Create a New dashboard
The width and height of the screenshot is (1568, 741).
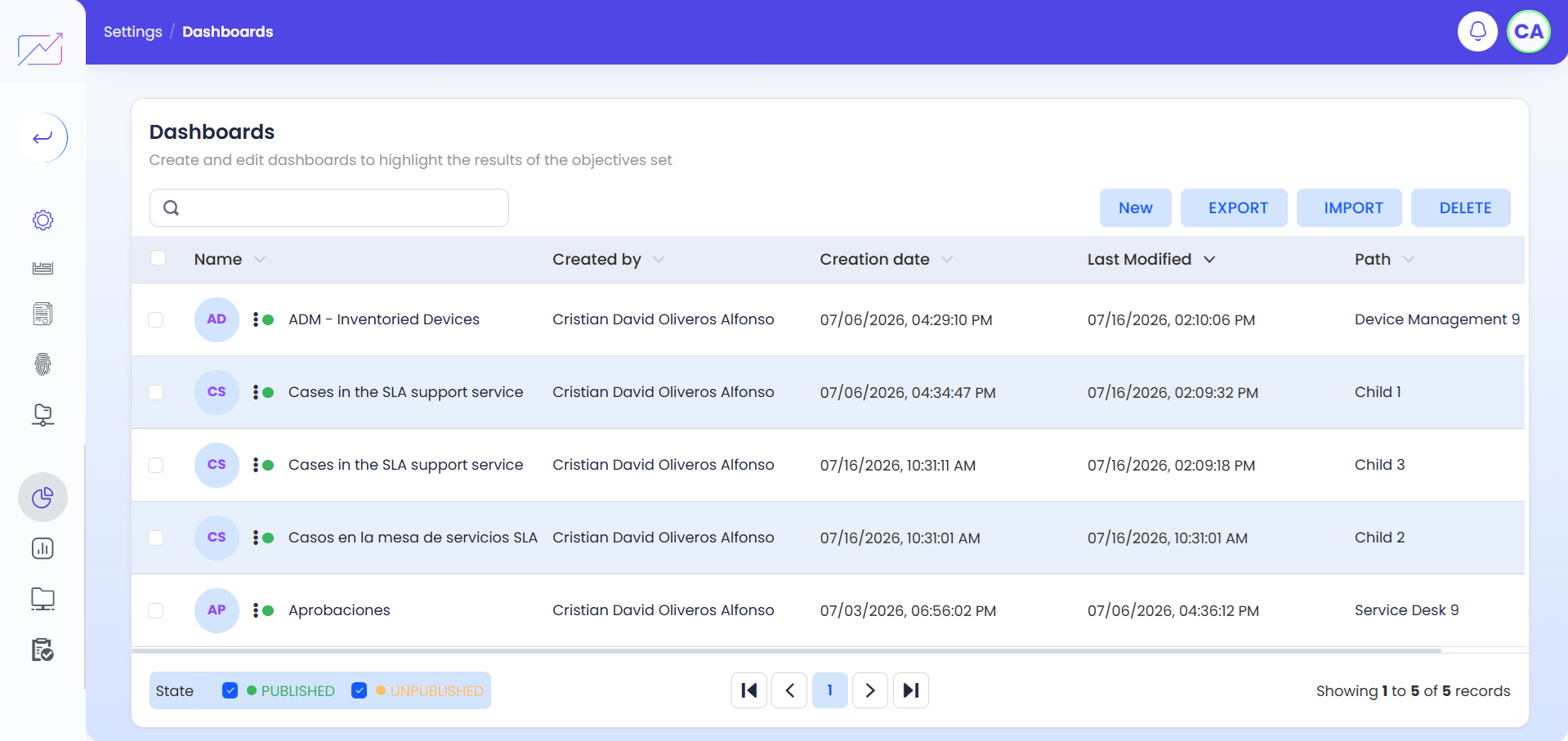(x=1136, y=208)
